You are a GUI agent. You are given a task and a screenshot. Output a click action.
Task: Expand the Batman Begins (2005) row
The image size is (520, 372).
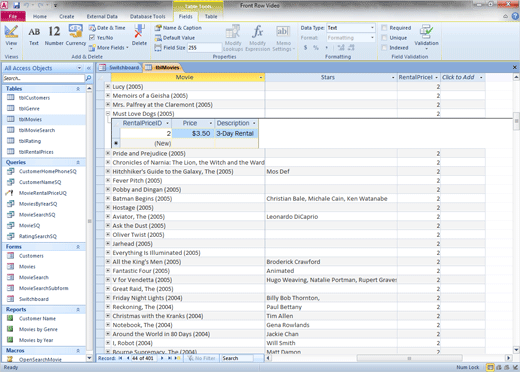(108, 198)
